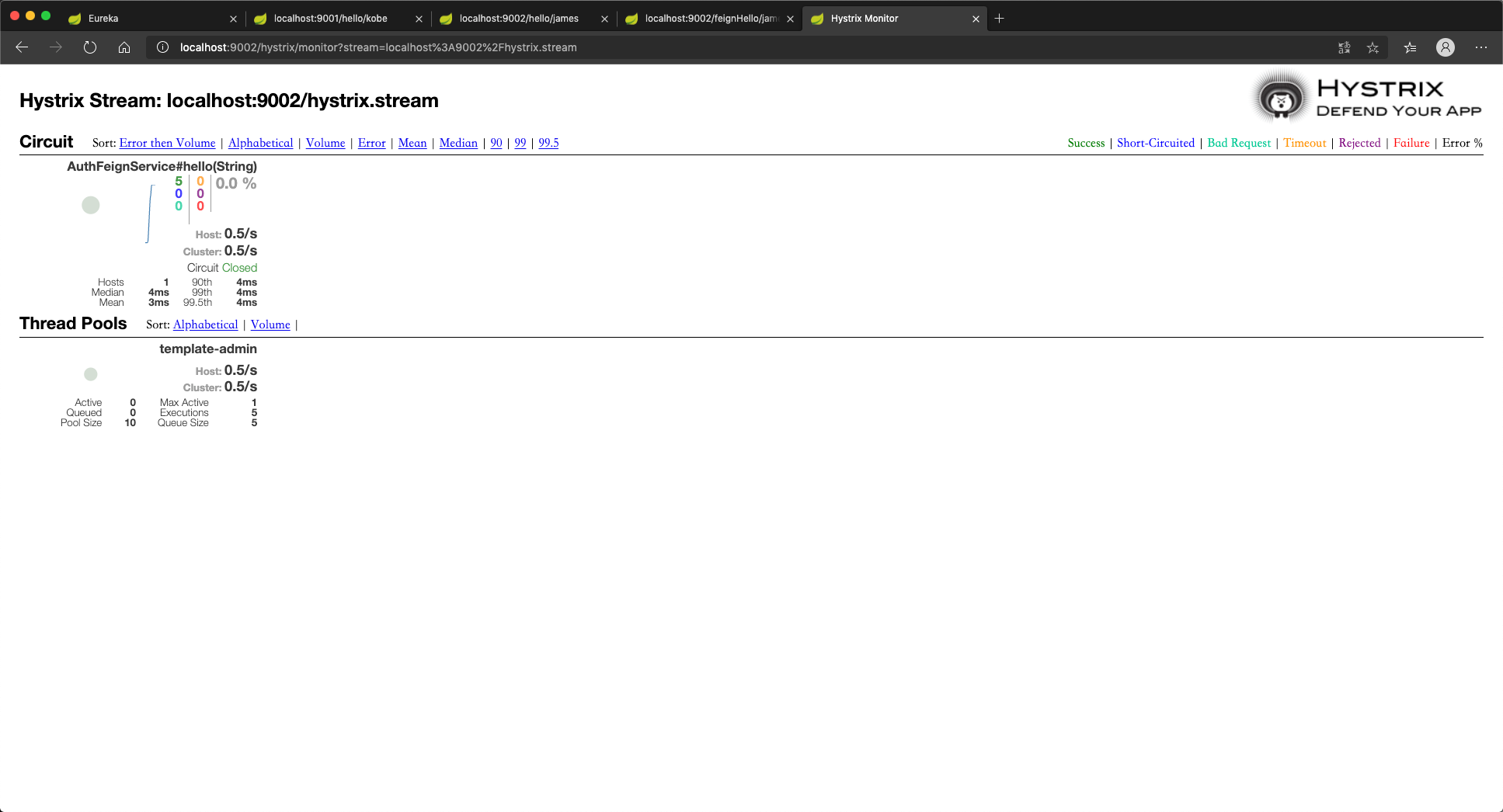Click the Timeout legend label
The image size is (1503, 812).
pyautogui.click(x=1305, y=143)
